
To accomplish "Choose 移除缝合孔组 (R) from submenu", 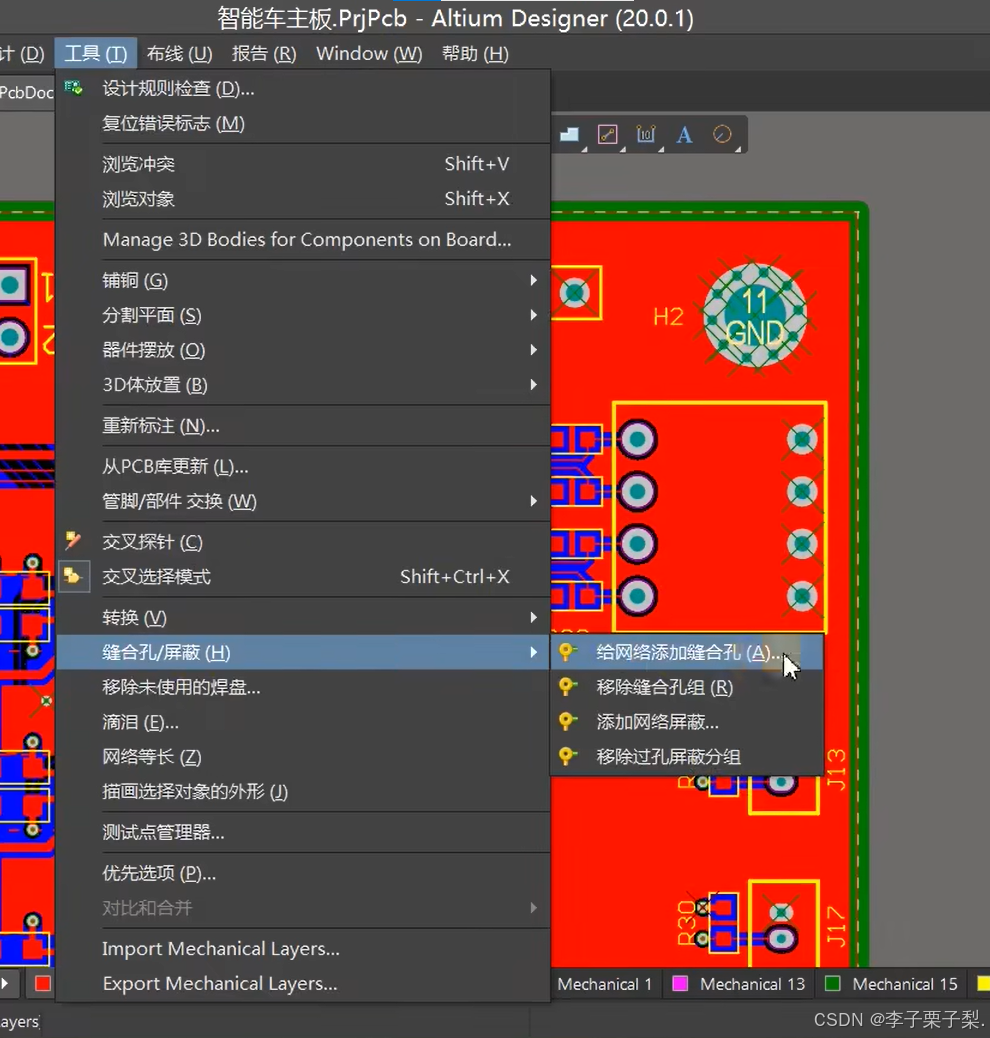I will coord(687,687).
